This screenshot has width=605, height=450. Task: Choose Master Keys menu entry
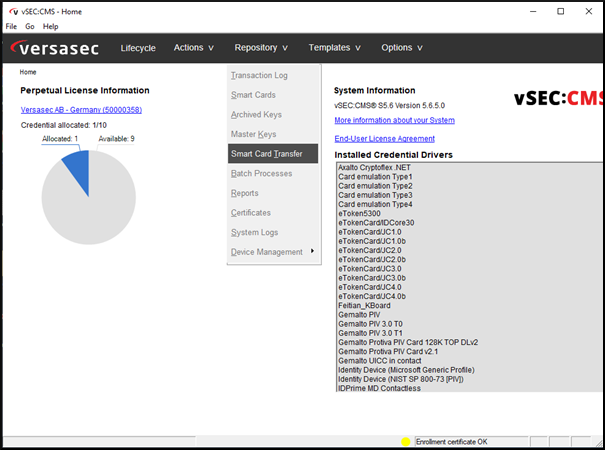click(273, 134)
